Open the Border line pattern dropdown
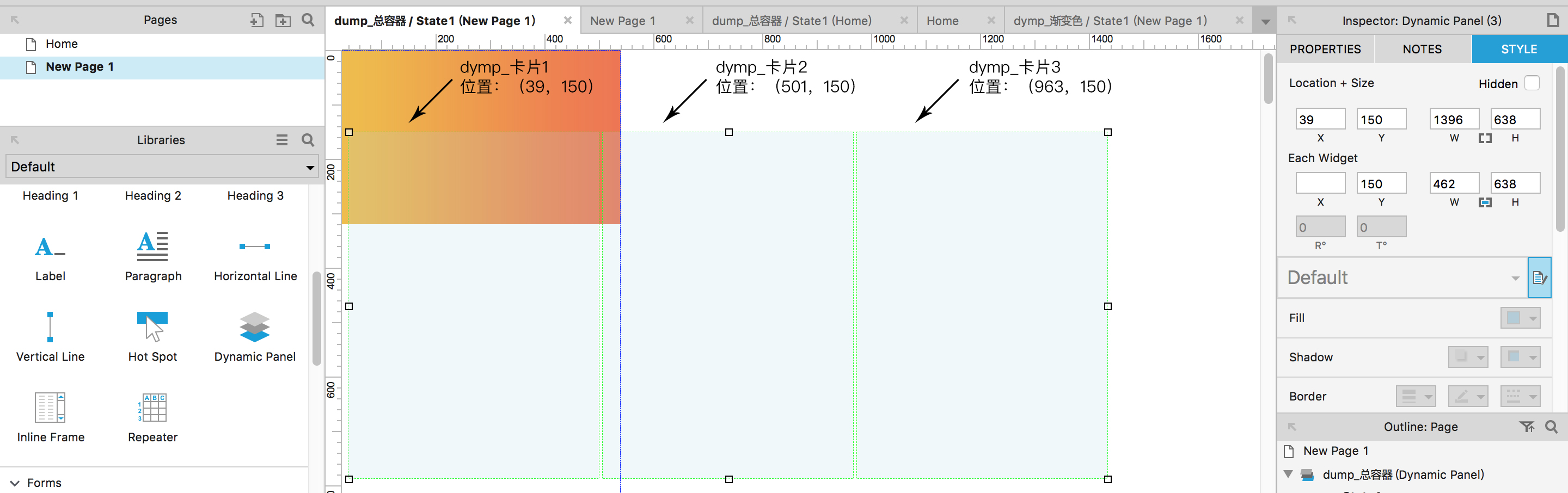Image resolution: width=1568 pixels, height=493 pixels. [1521, 396]
